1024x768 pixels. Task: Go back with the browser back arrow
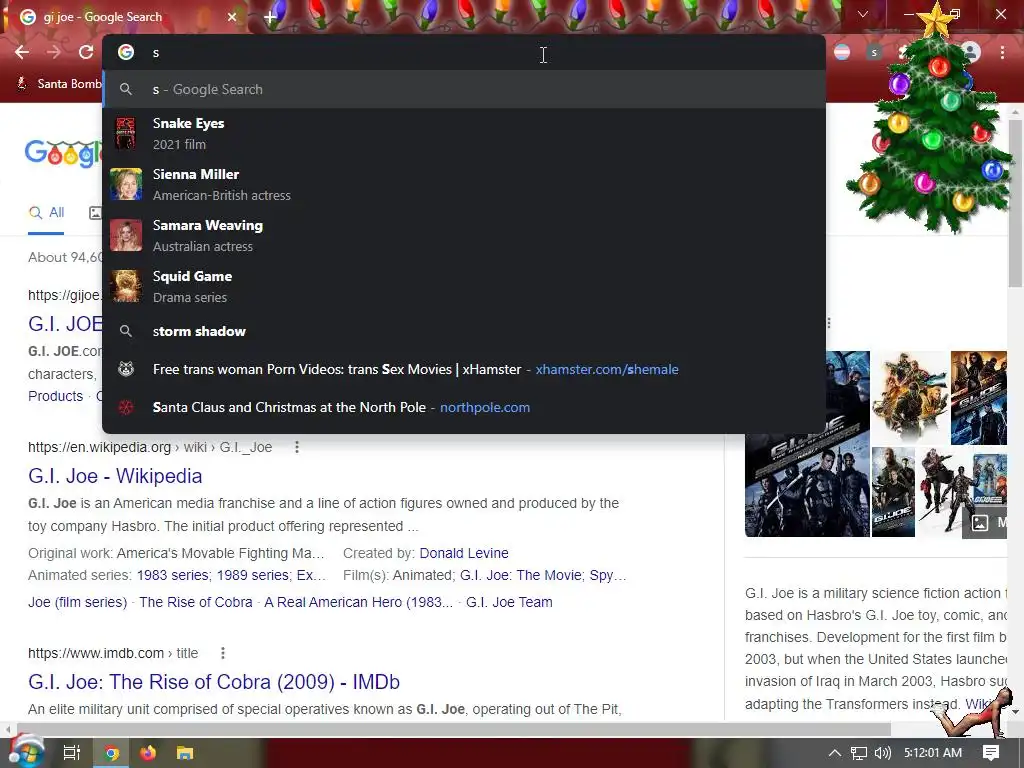click(22, 52)
